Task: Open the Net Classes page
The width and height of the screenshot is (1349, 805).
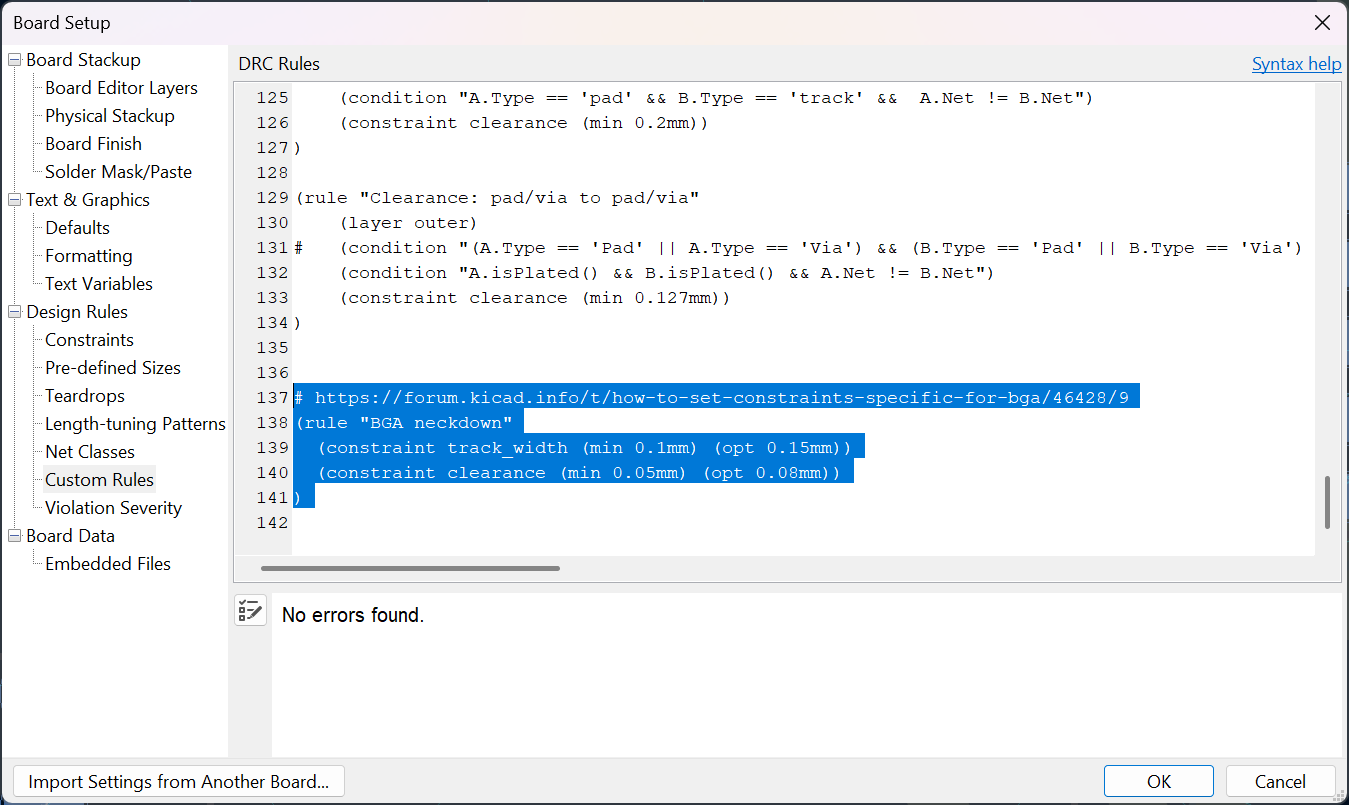Action: click(x=89, y=452)
